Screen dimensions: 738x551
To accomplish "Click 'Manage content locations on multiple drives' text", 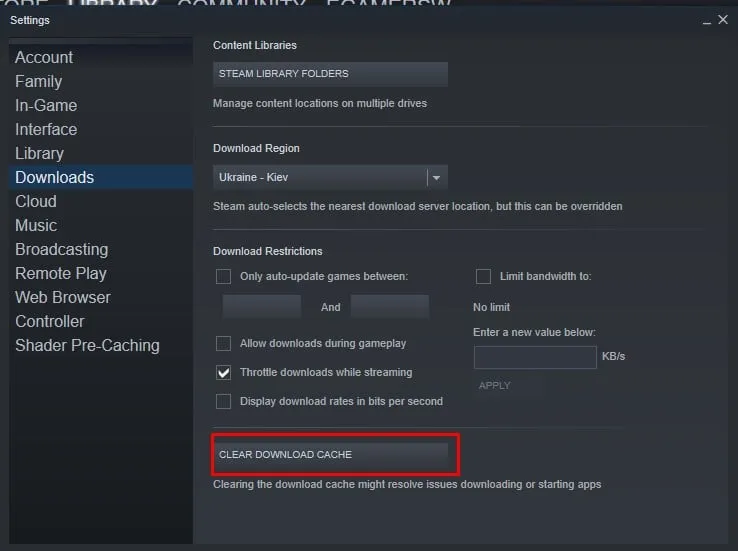I will [320, 104].
